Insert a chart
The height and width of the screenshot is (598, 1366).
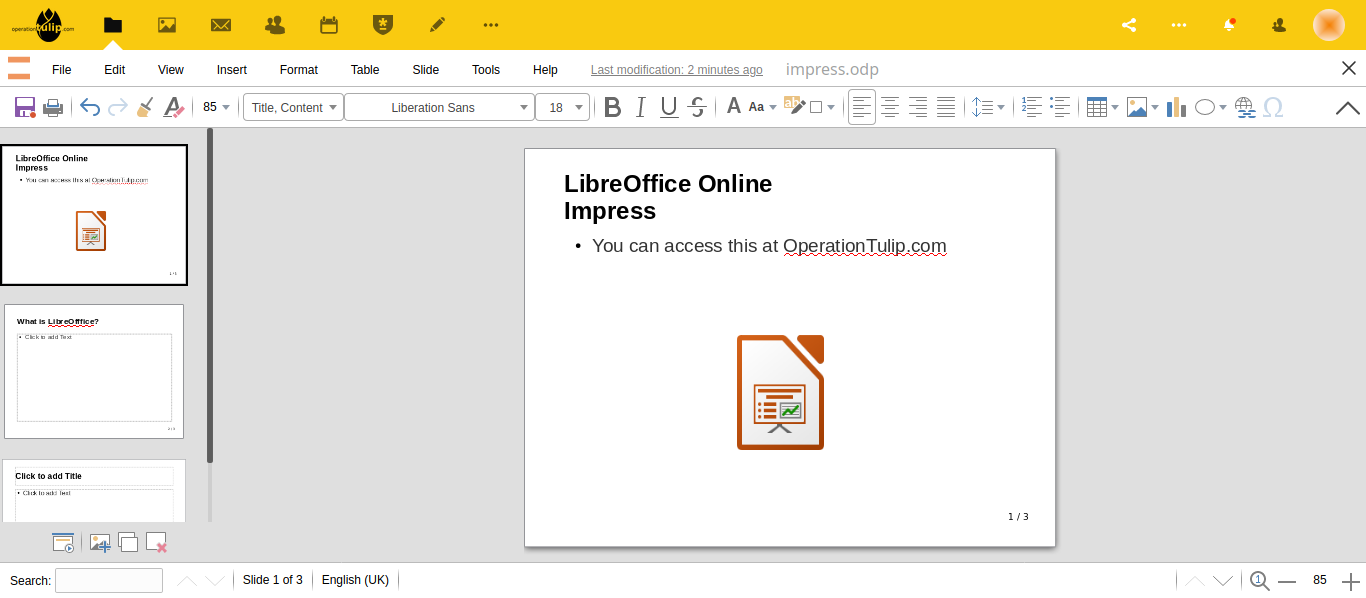(1176, 107)
